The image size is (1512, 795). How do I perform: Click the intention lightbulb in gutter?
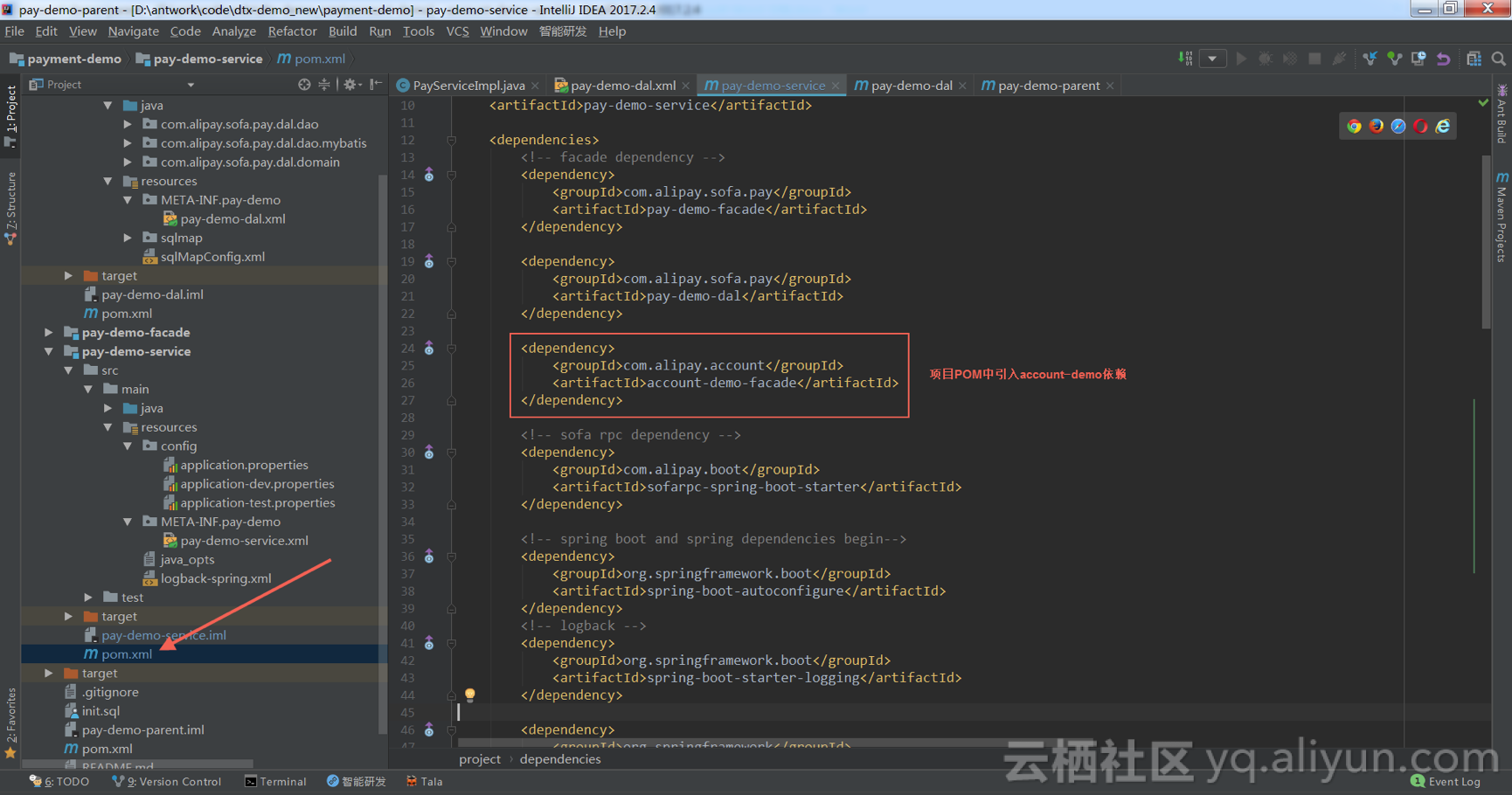click(x=470, y=695)
